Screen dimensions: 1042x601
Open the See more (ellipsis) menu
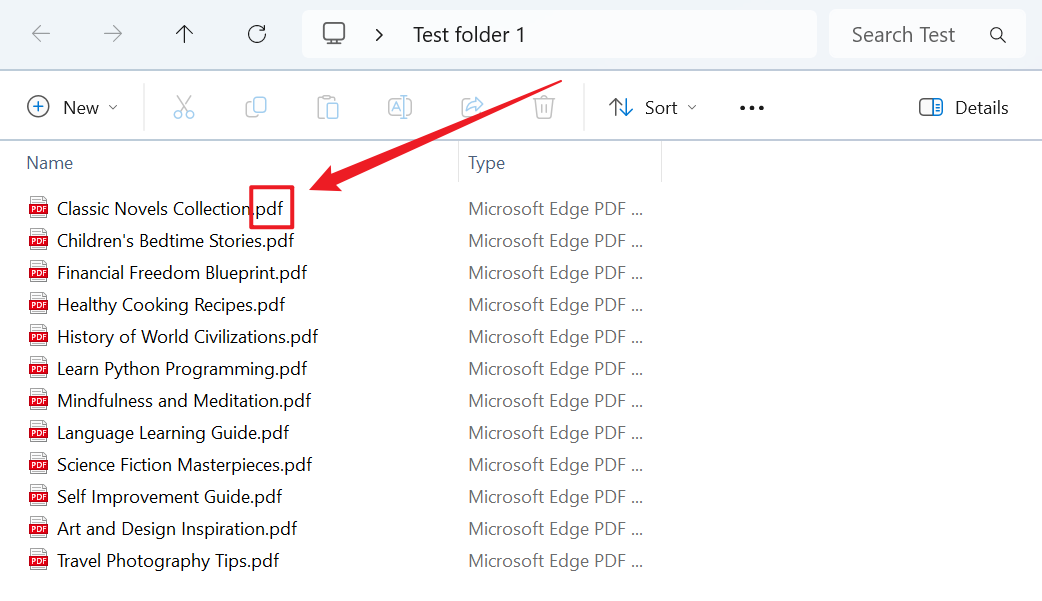point(751,107)
